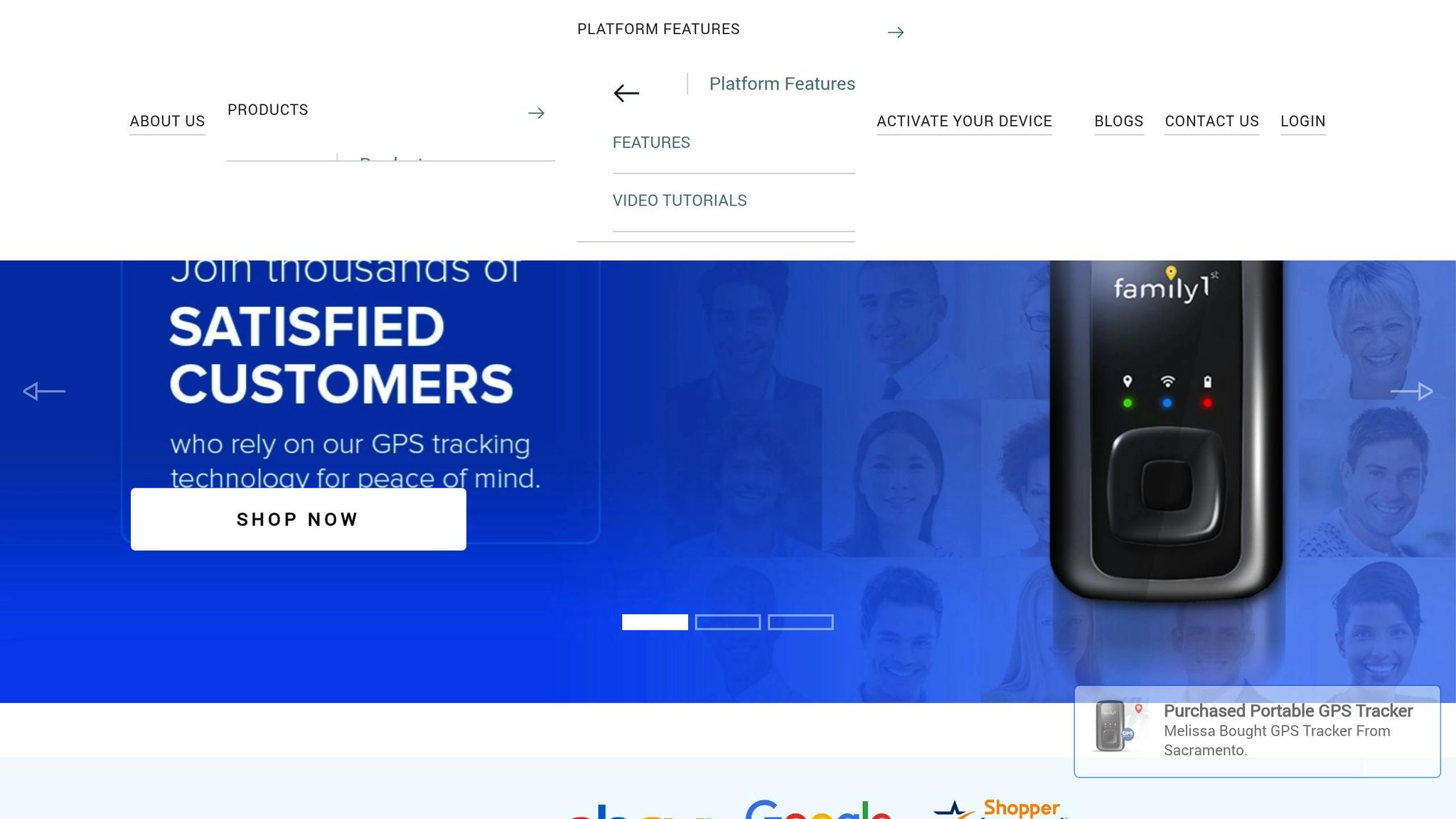The width and height of the screenshot is (1456, 819).
Task: Open the Platform Features dropdown heading
Action: [x=658, y=29]
